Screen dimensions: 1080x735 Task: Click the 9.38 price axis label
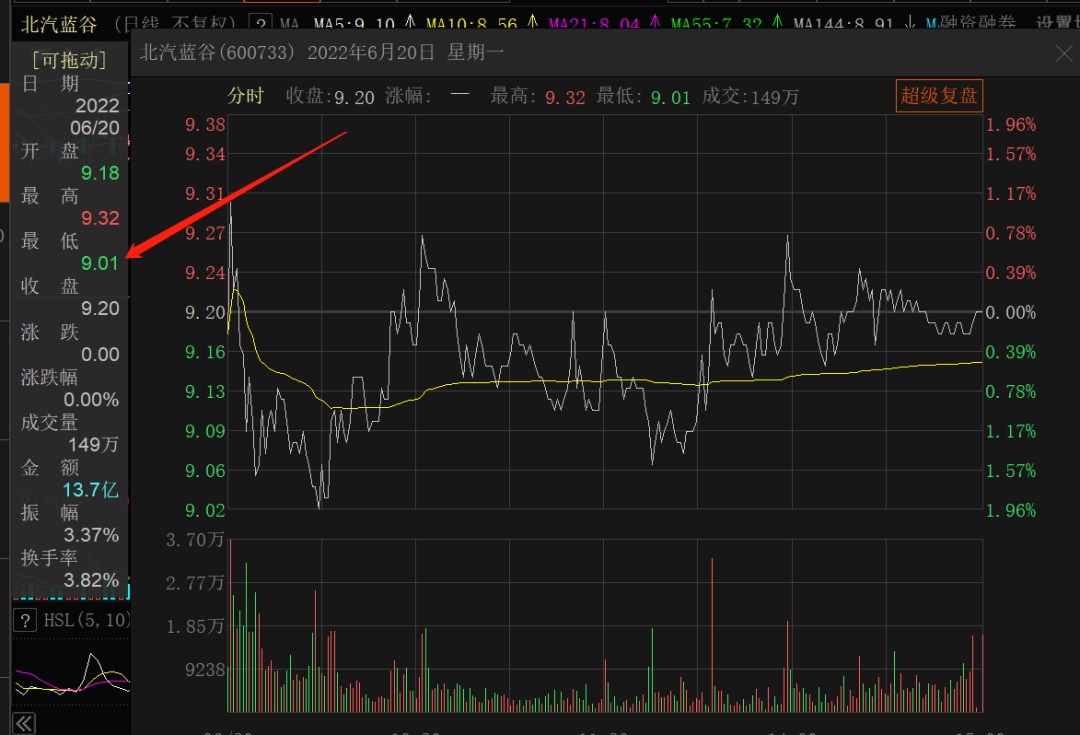tap(205, 125)
